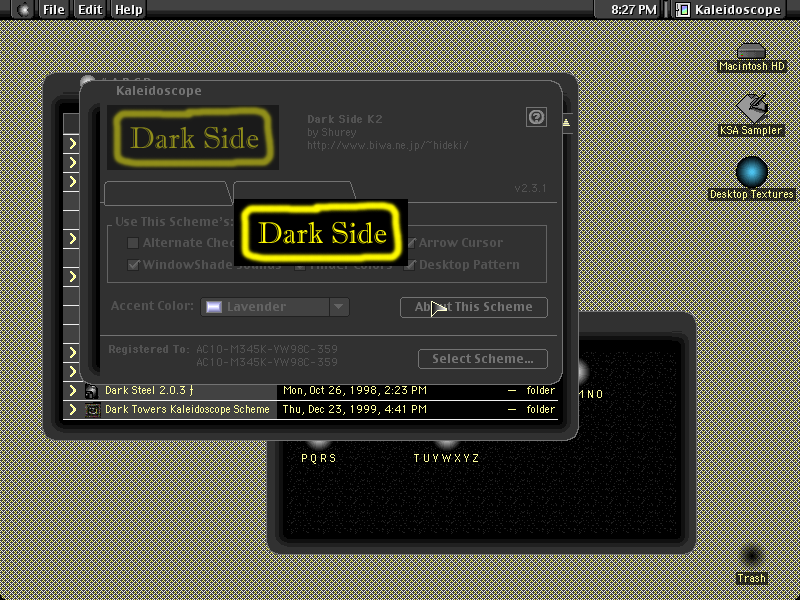Open the Edit menu
Image resolution: width=800 pixels, height=600 pixels.
coord(90,10)
